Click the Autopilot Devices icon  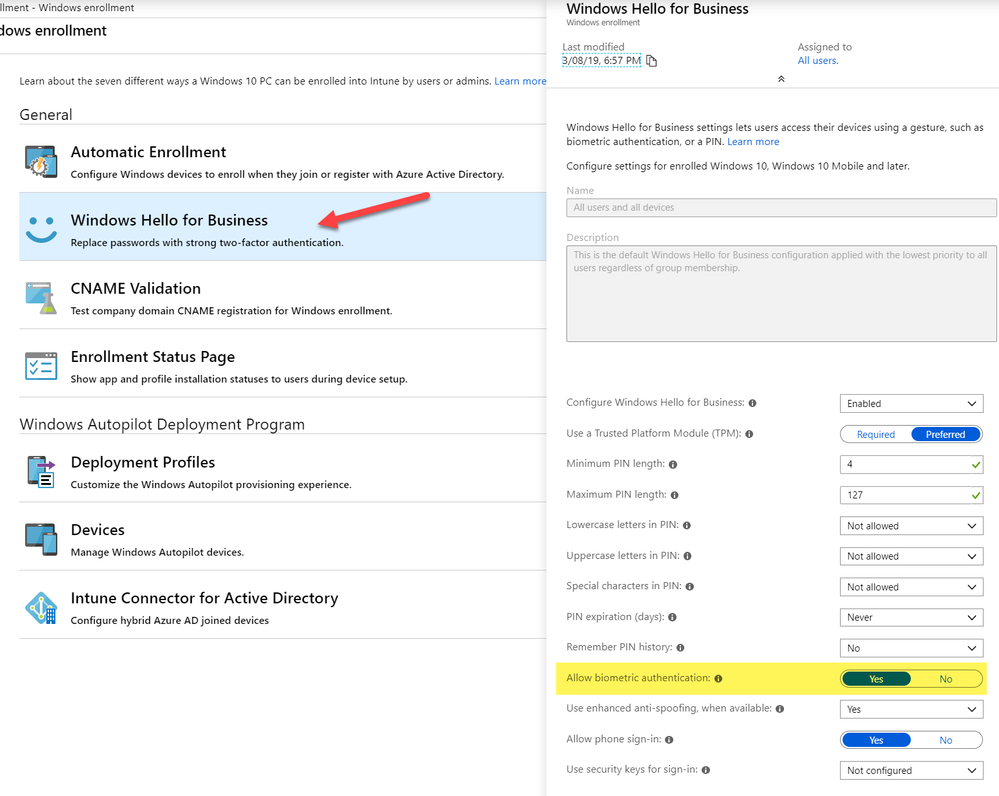click(x=41, y=539)
